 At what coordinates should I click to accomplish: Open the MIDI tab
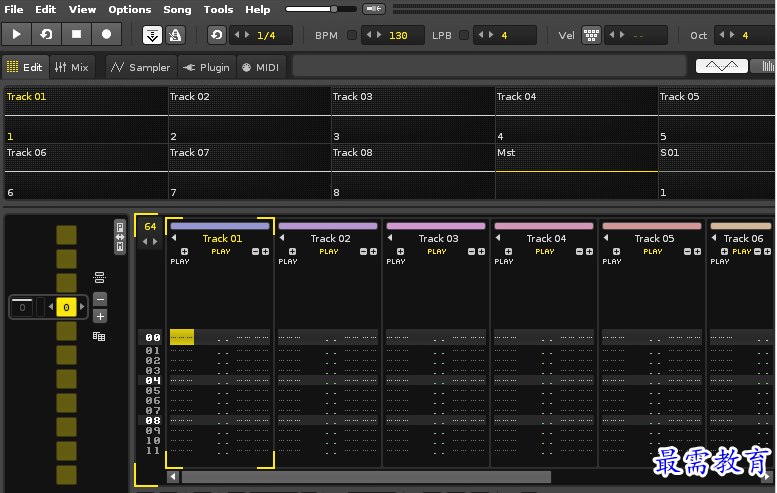click(261, 67)
